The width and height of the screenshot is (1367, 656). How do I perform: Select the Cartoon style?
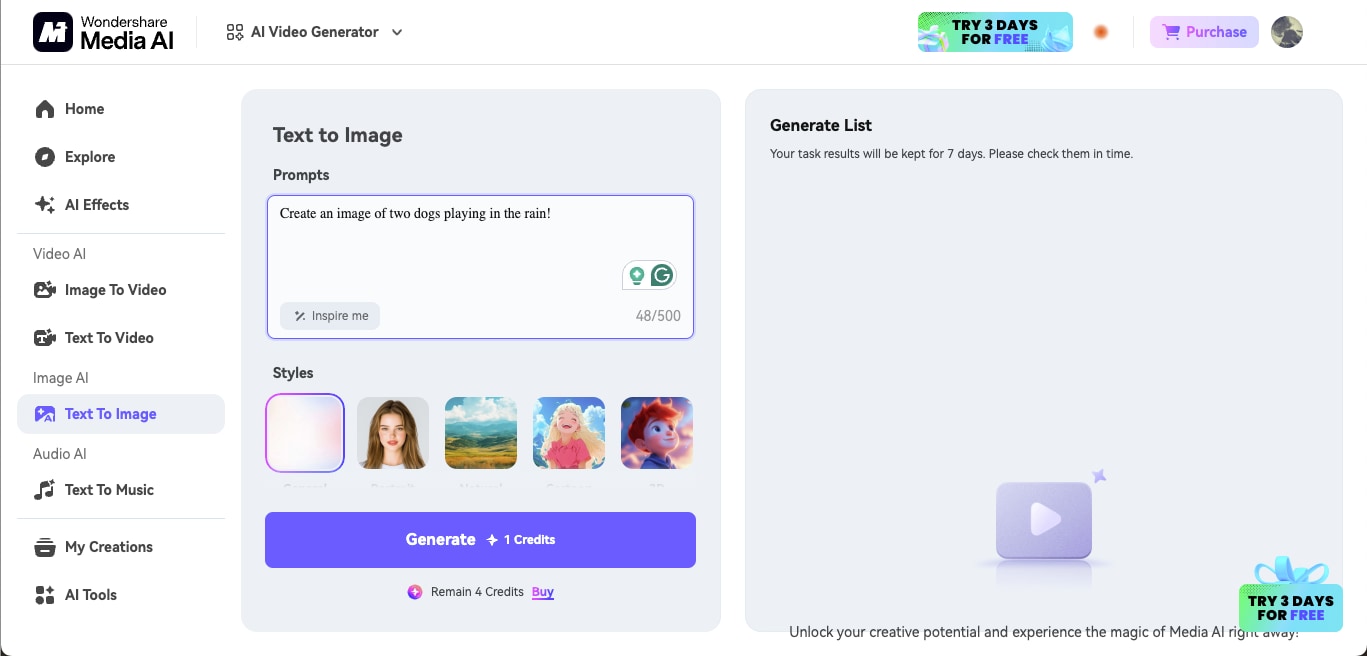[x=568, y=433]
